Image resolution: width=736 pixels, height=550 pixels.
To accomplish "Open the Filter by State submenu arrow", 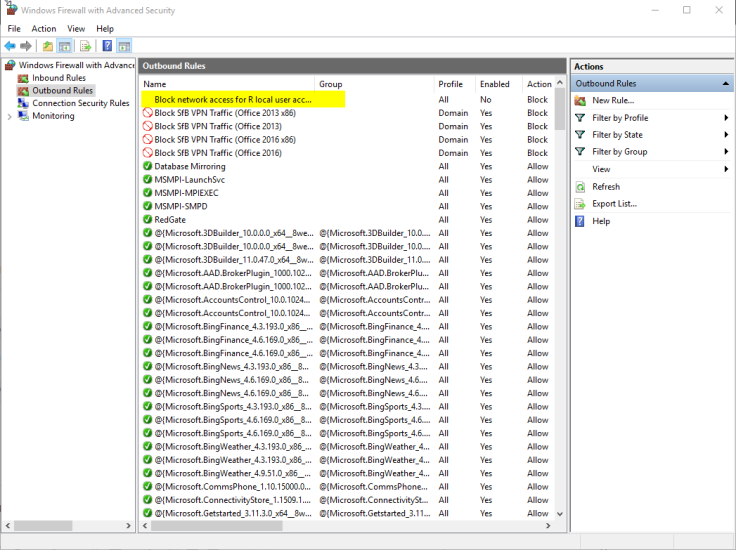I will 726,135.
